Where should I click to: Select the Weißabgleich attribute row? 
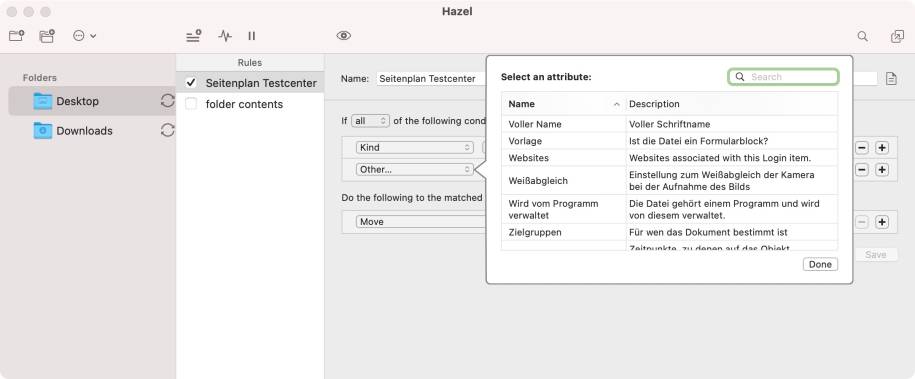point(669,180)
